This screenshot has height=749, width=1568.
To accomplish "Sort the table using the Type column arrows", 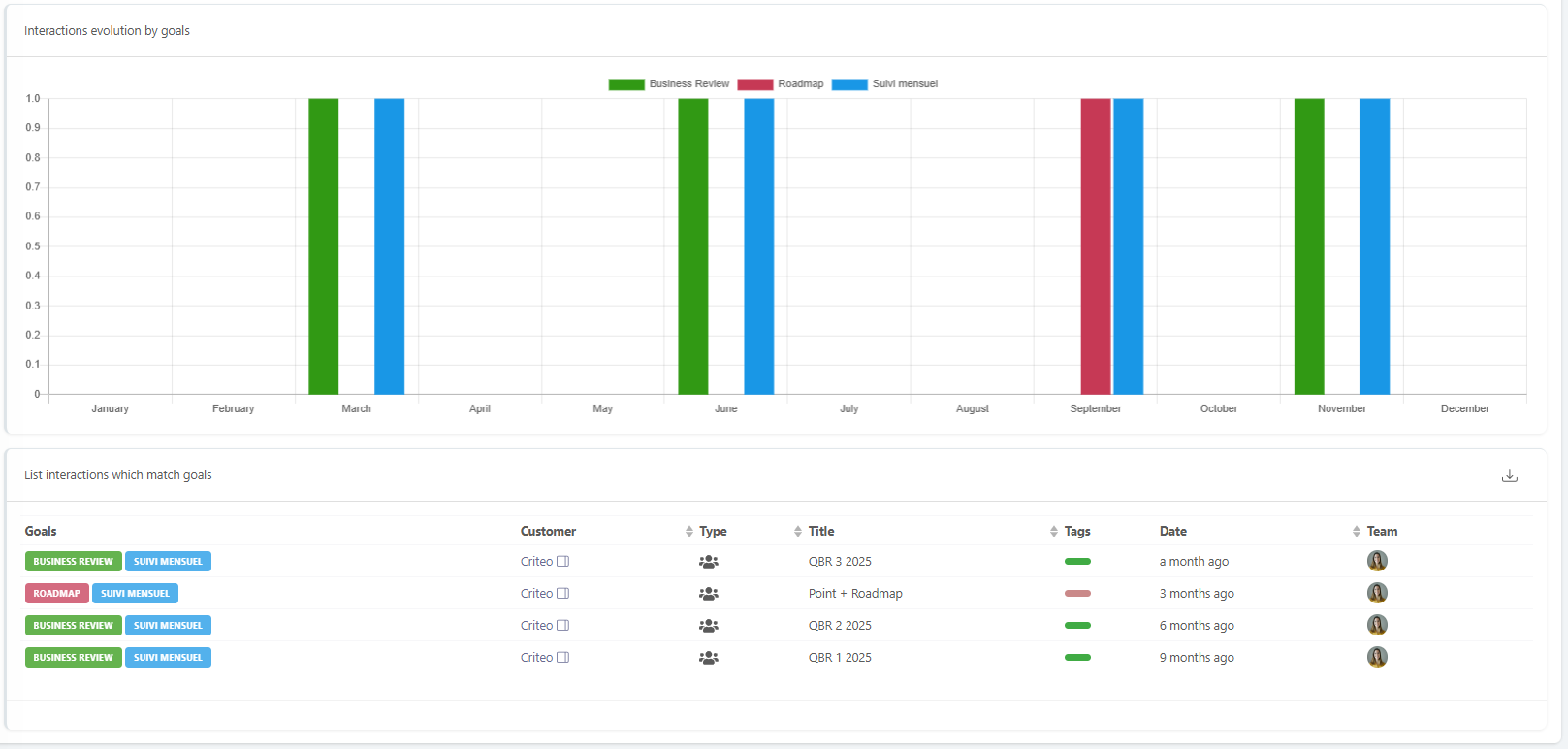I will click(797, 532).
